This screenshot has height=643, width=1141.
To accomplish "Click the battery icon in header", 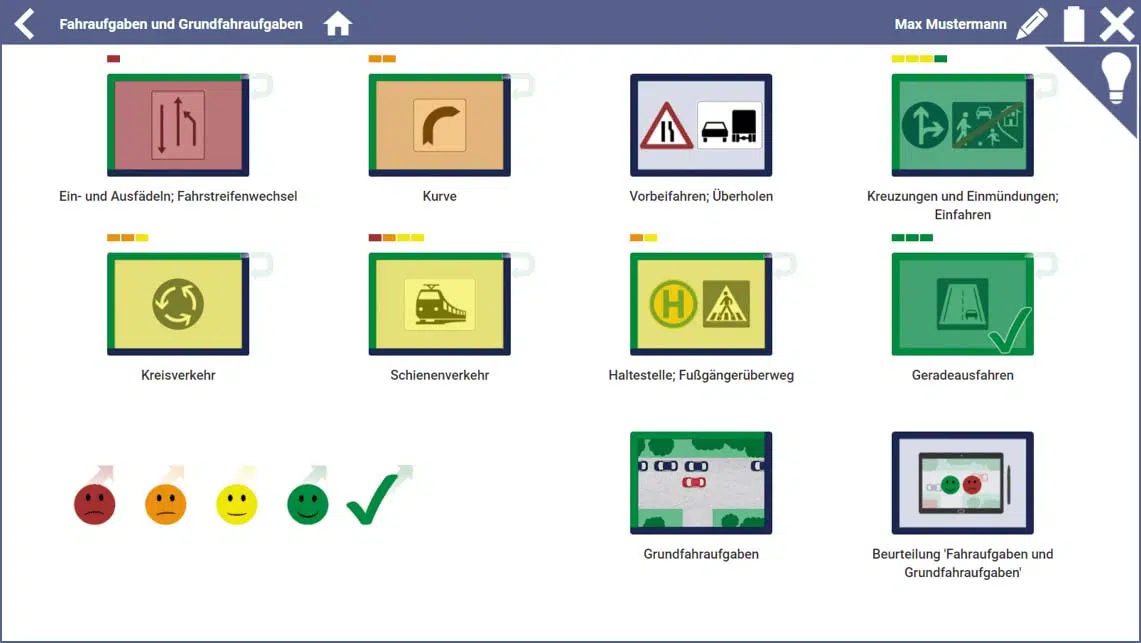I will click(1073, 23).
